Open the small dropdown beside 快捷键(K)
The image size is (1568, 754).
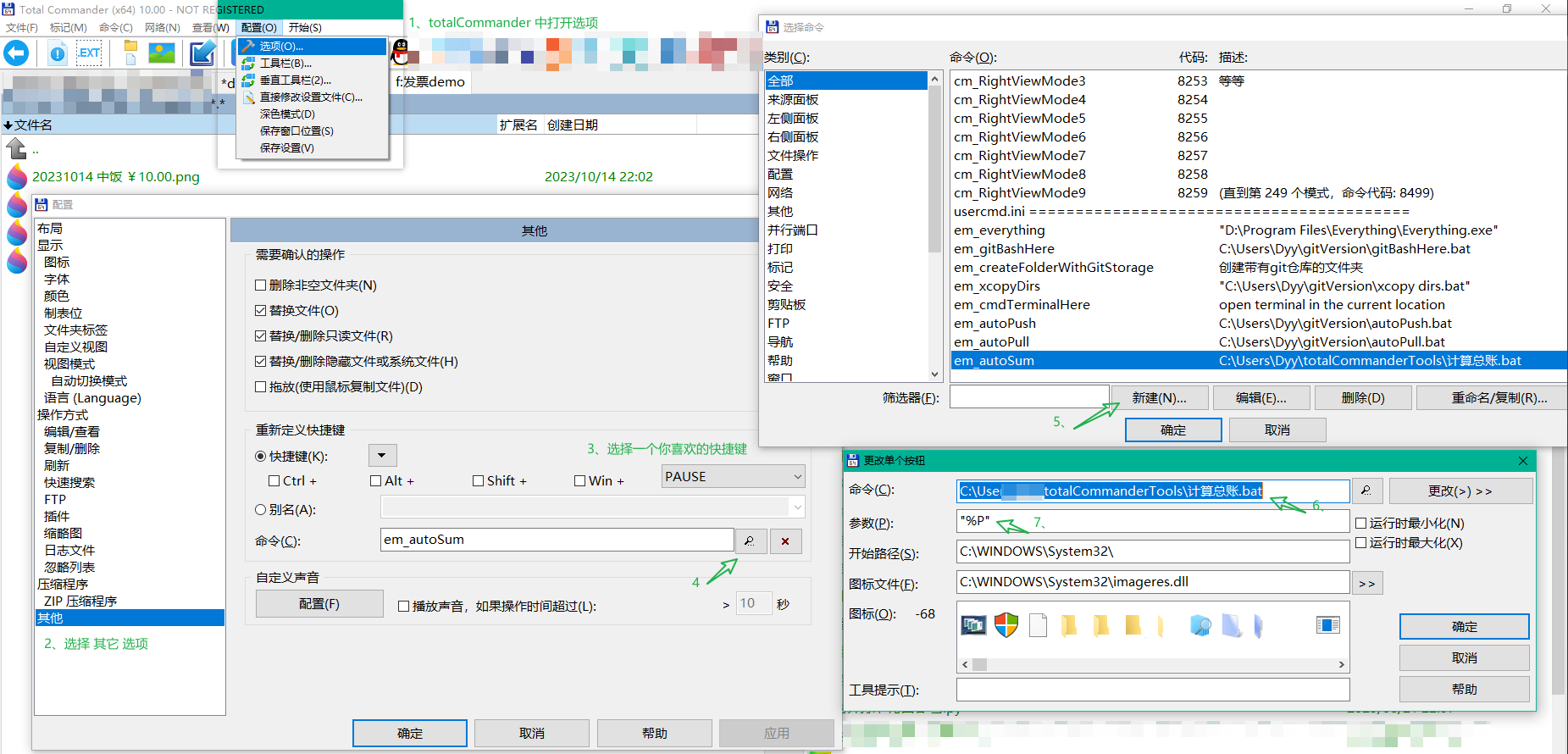click(383, 456)
